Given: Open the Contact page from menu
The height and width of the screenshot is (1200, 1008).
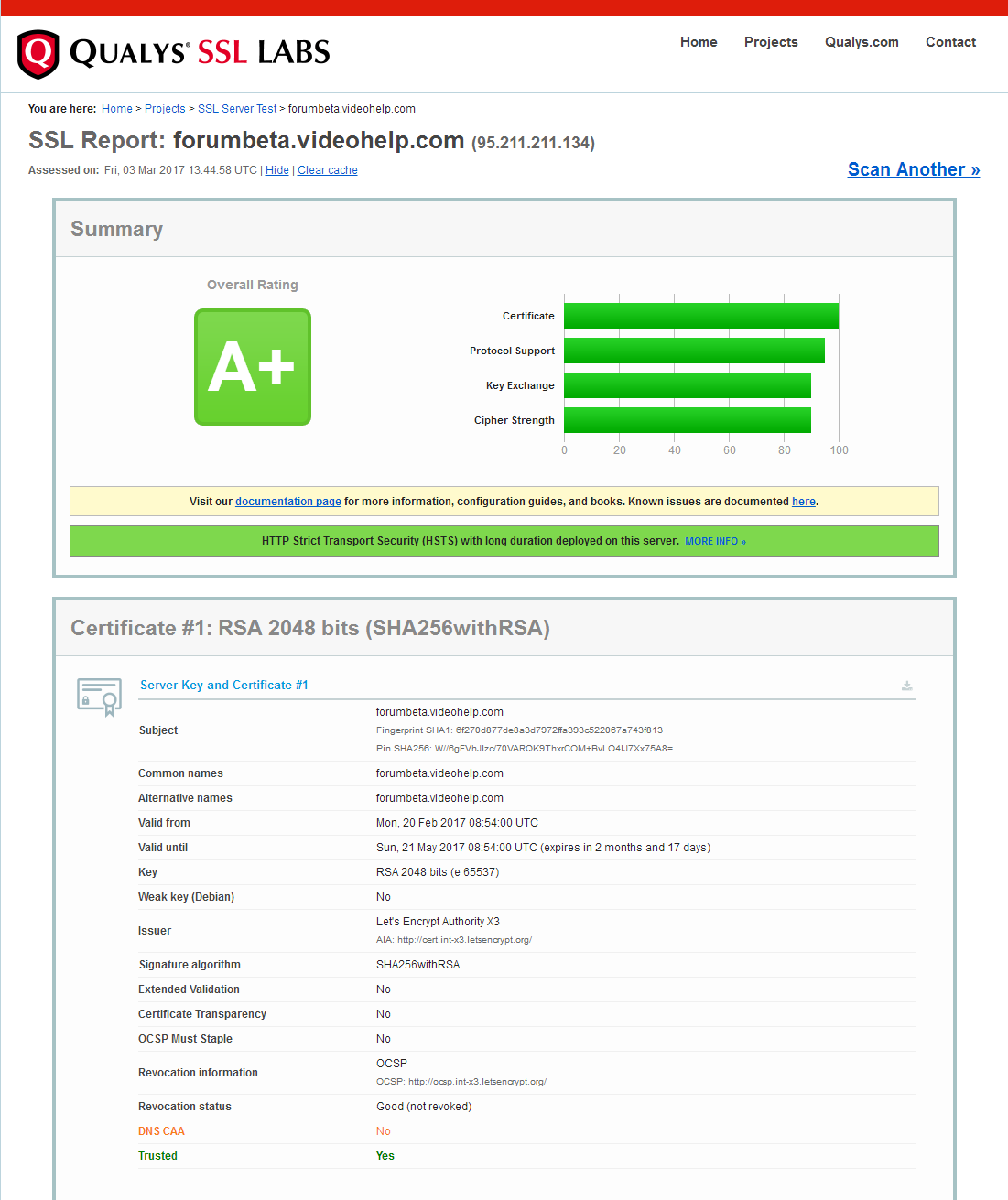Looking at the screenshot, I should click(x=950, y=42).
